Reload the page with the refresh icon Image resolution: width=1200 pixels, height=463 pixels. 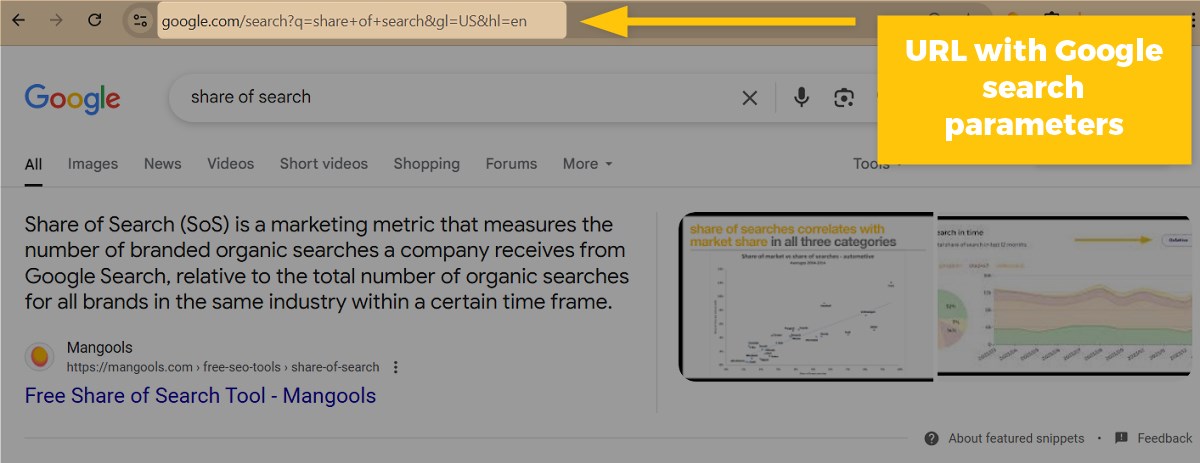coord(95,20)
